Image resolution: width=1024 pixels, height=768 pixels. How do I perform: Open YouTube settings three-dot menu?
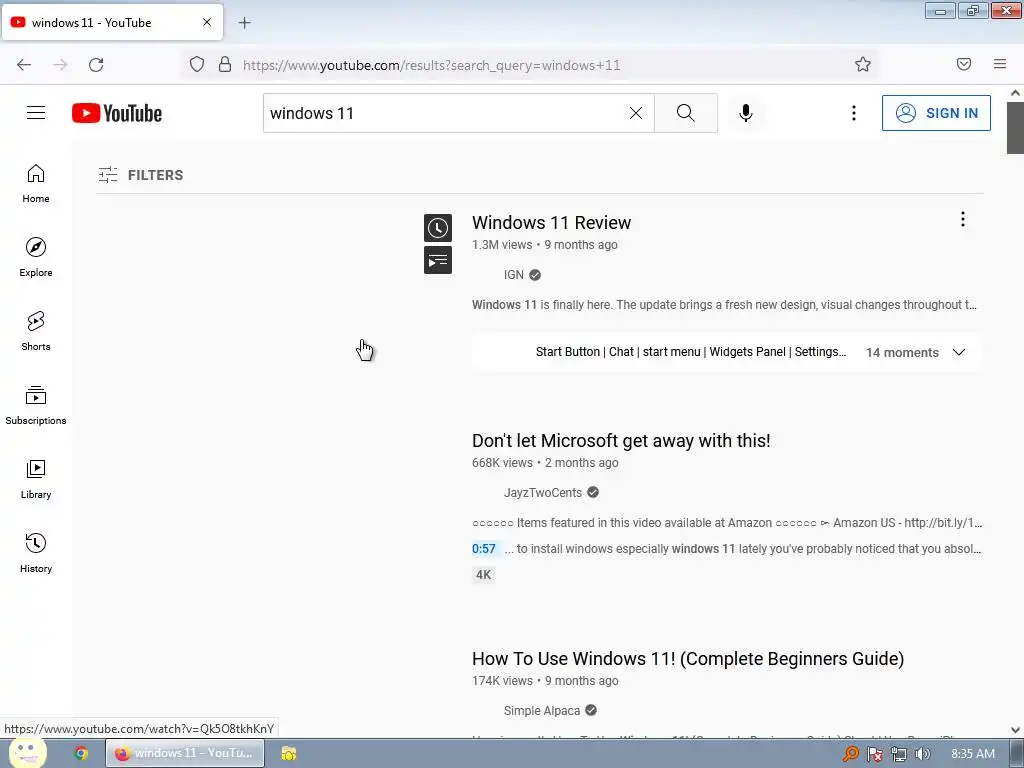tap(854, 113)
